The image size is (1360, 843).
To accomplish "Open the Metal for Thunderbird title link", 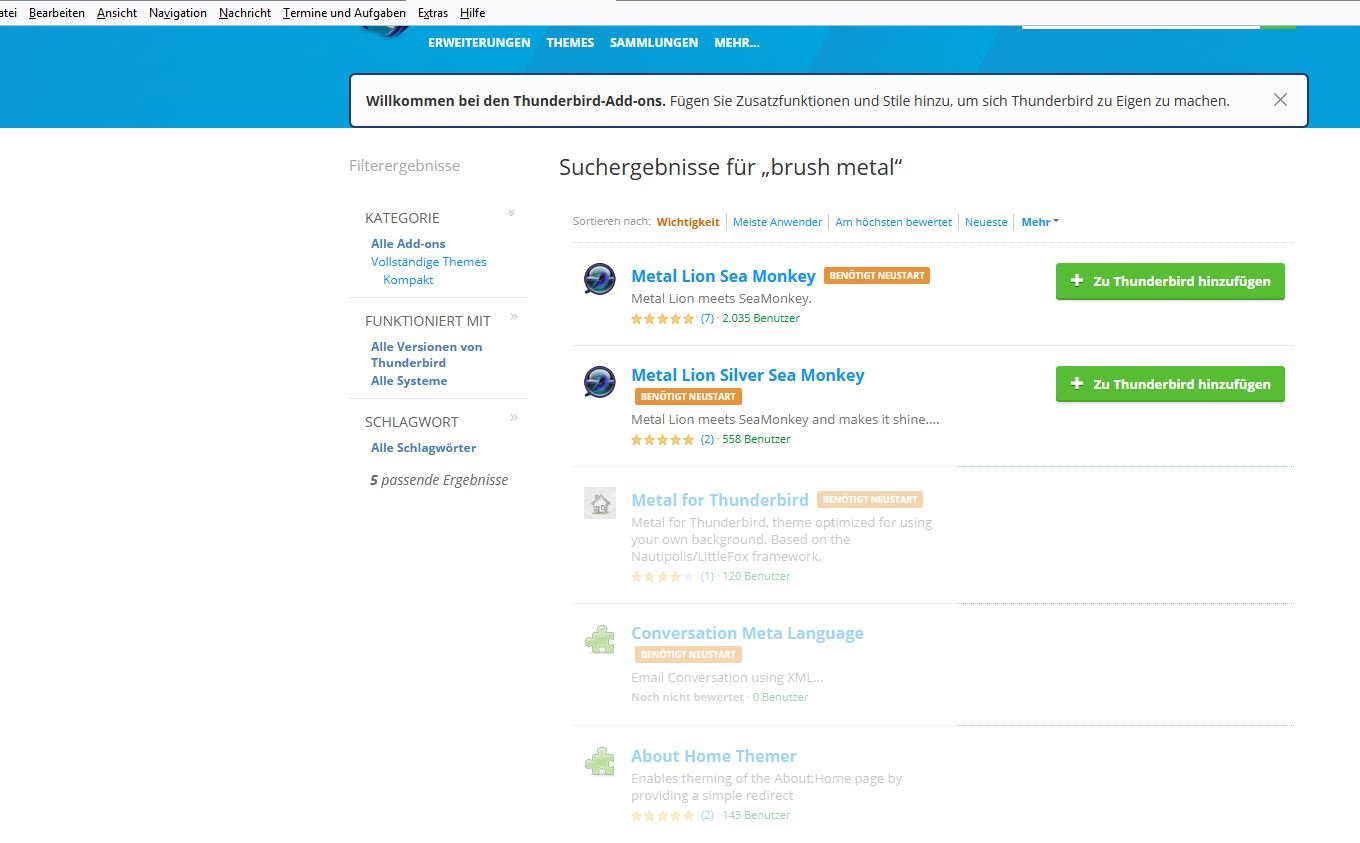I will [720, 500].
